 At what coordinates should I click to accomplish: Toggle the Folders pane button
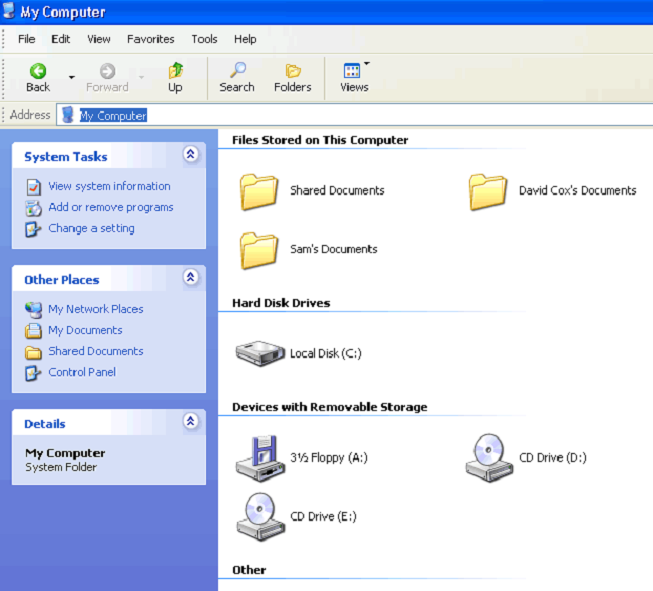tap(293, 78)
